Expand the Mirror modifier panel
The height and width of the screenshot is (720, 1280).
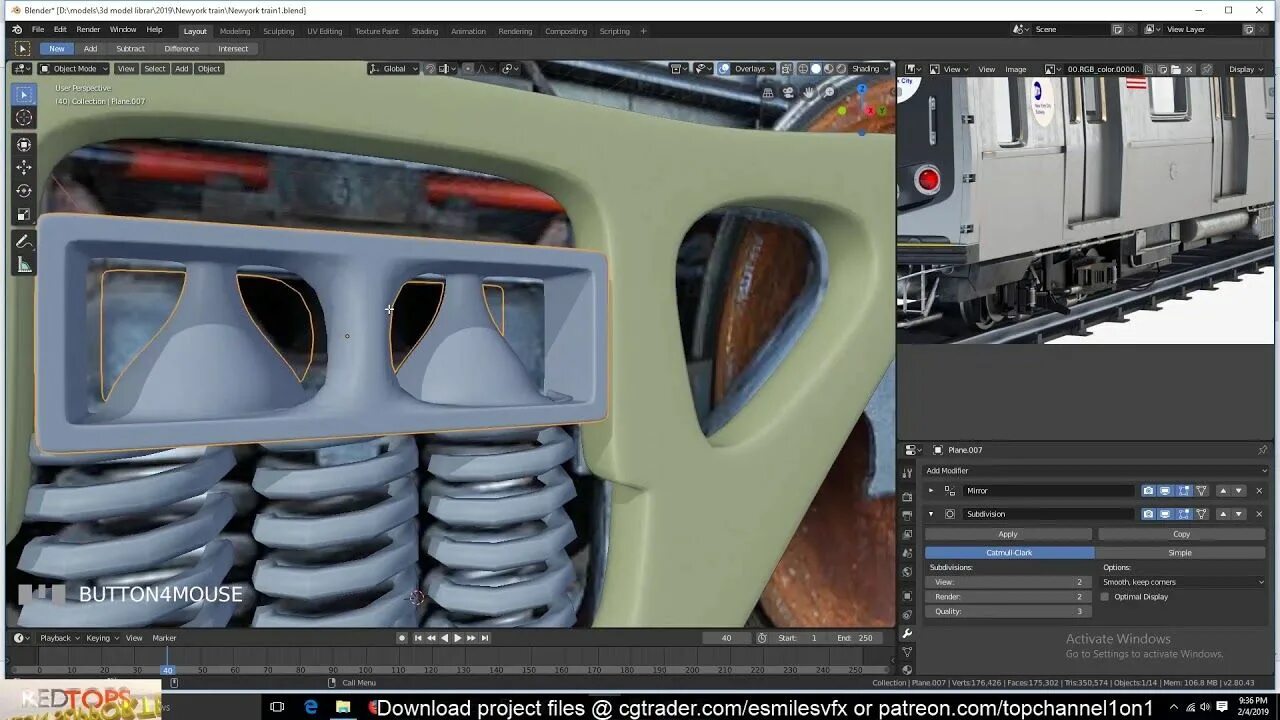click(x=931, y=491)
